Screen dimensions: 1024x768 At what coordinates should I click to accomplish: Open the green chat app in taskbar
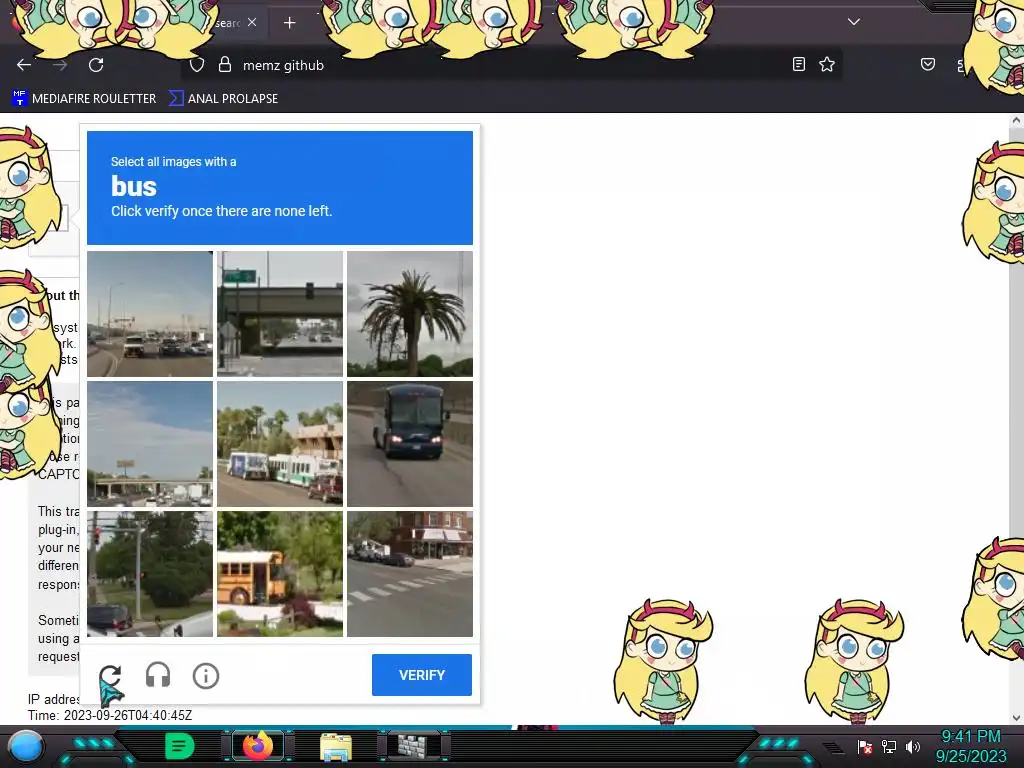click(x=179, y=746)
